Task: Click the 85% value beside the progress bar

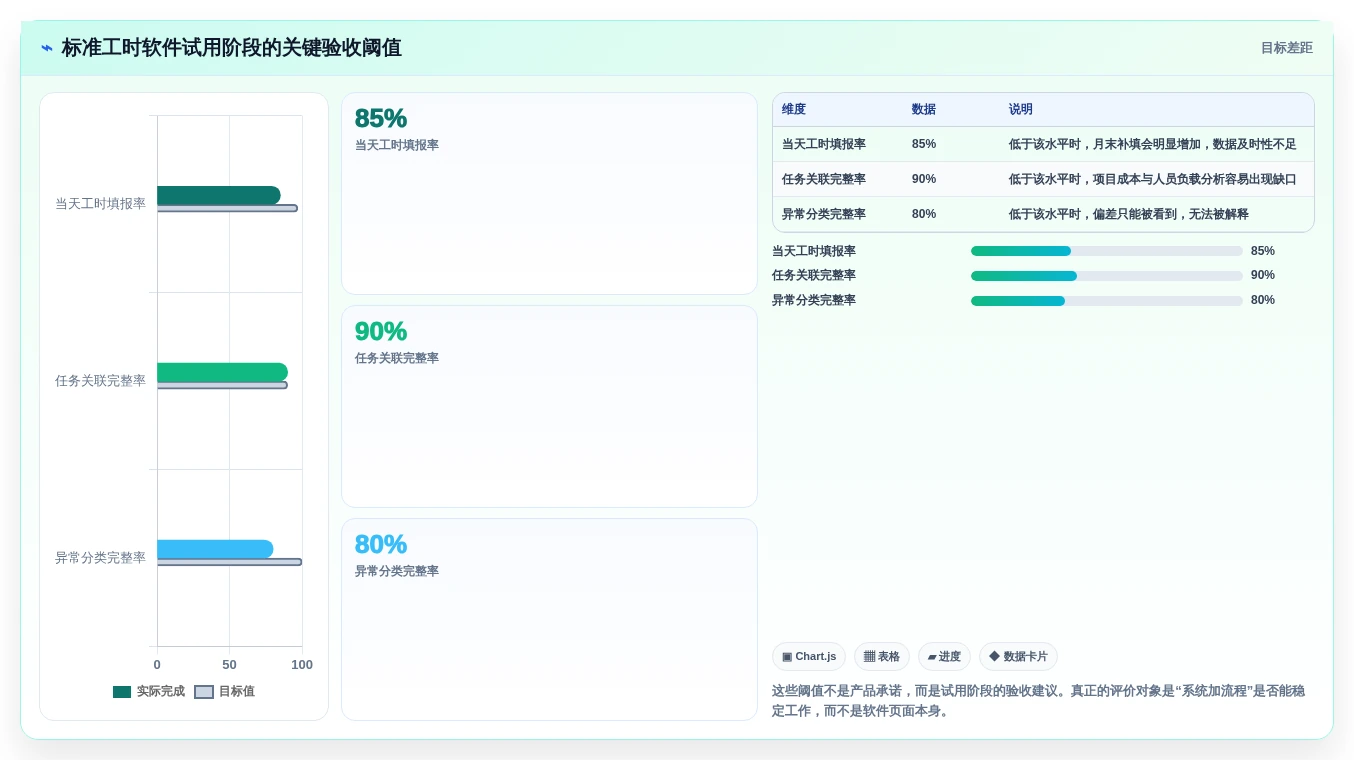Action: (1263, 251)
